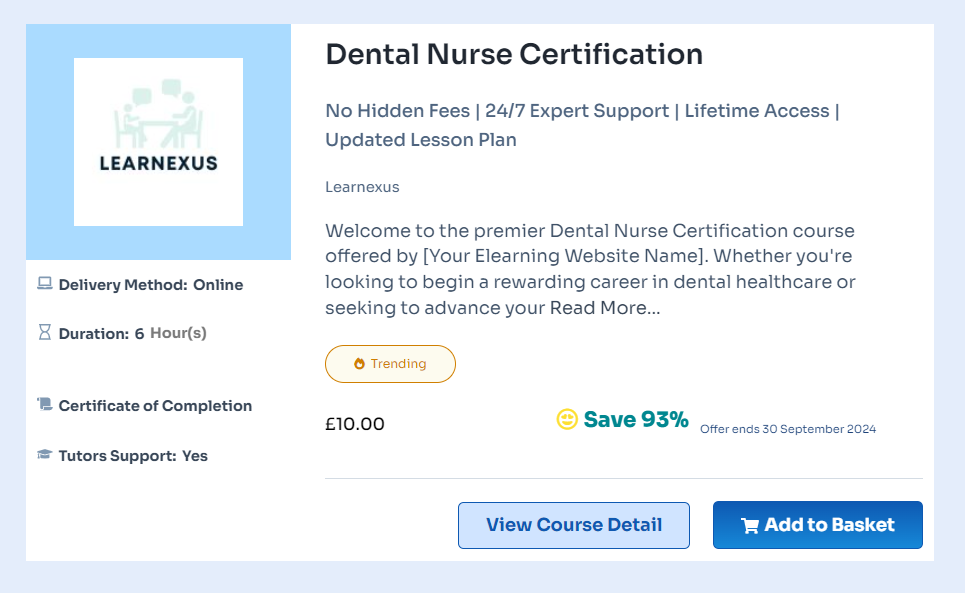Viewport: 965px width, 593px height.
Task: Click the smiley face next to Save 93%
Action: tap(566, 420)
